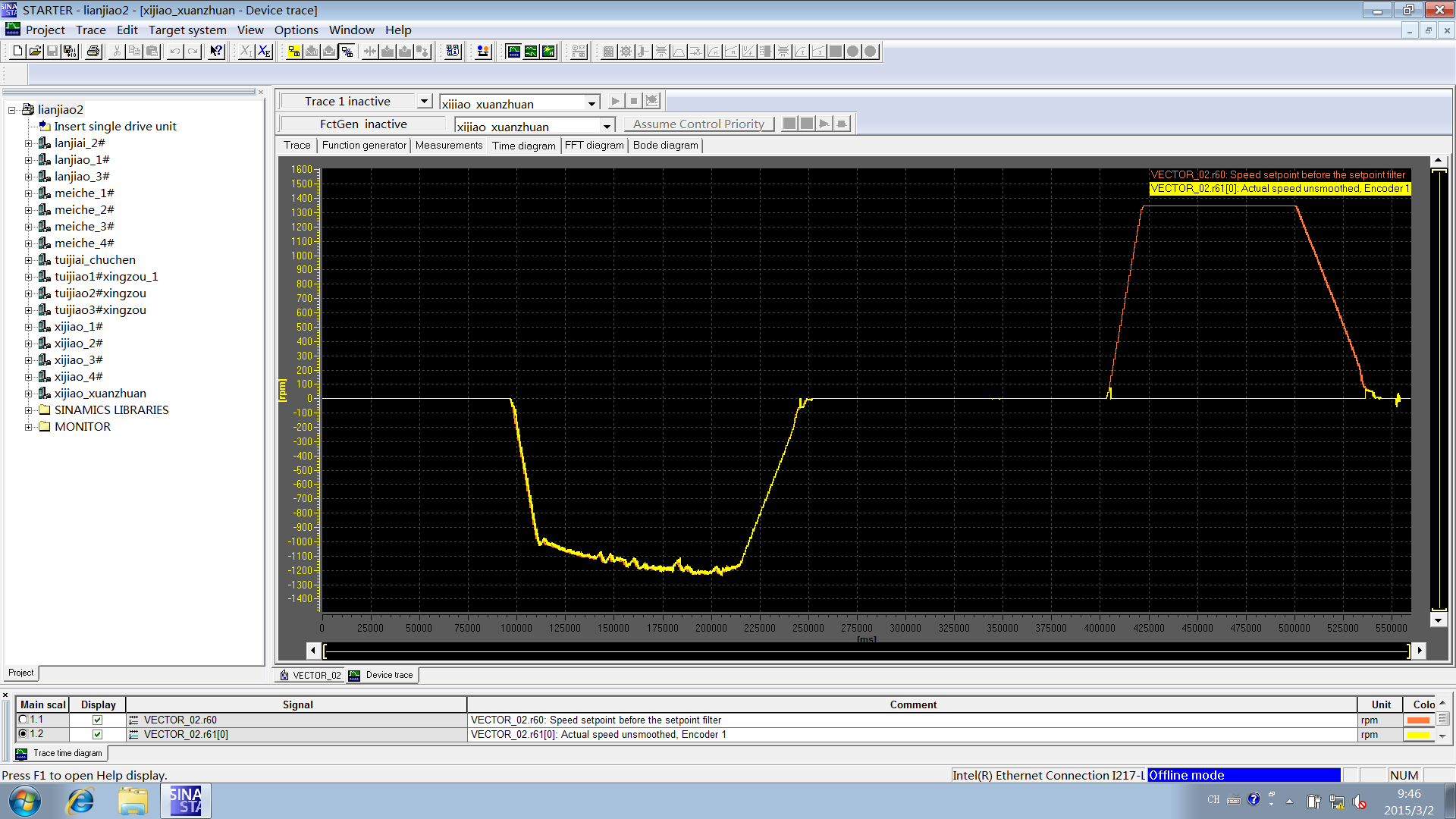Image resolution: width=1456 pixels, height=819 pixels.
Task: Expand the SINAMICS LIBRARIES folder
Action: 29,410
